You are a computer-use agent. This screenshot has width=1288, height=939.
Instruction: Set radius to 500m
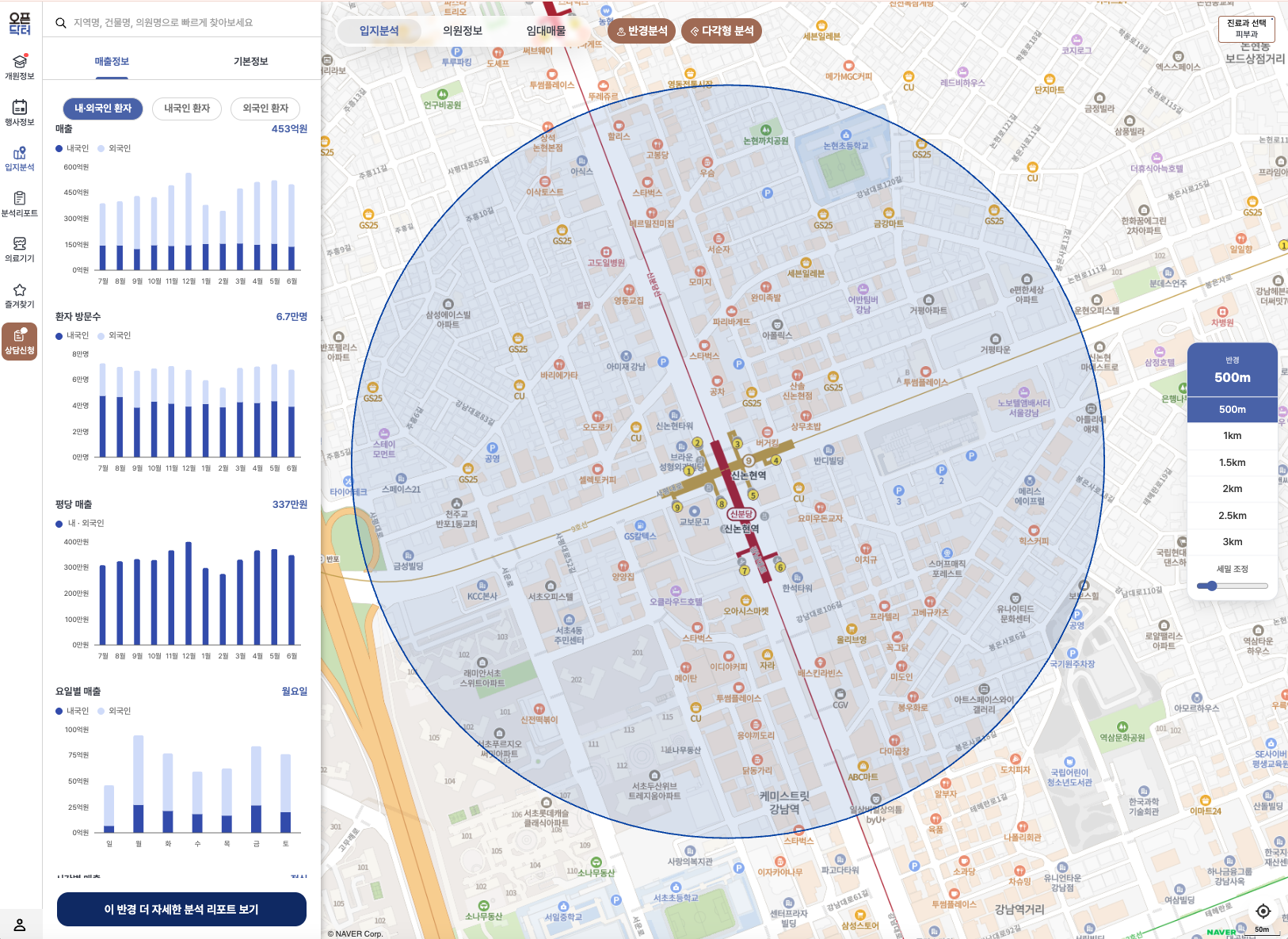[x=1233, y=410]
